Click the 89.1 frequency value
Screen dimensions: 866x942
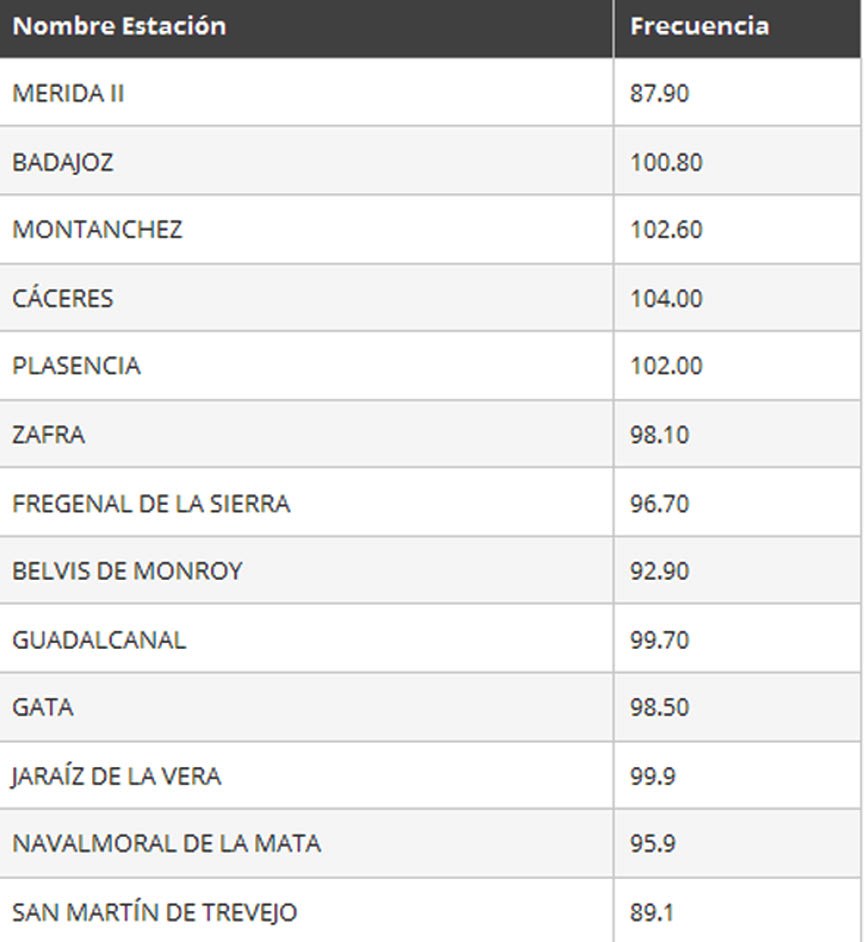click(652, 913)
